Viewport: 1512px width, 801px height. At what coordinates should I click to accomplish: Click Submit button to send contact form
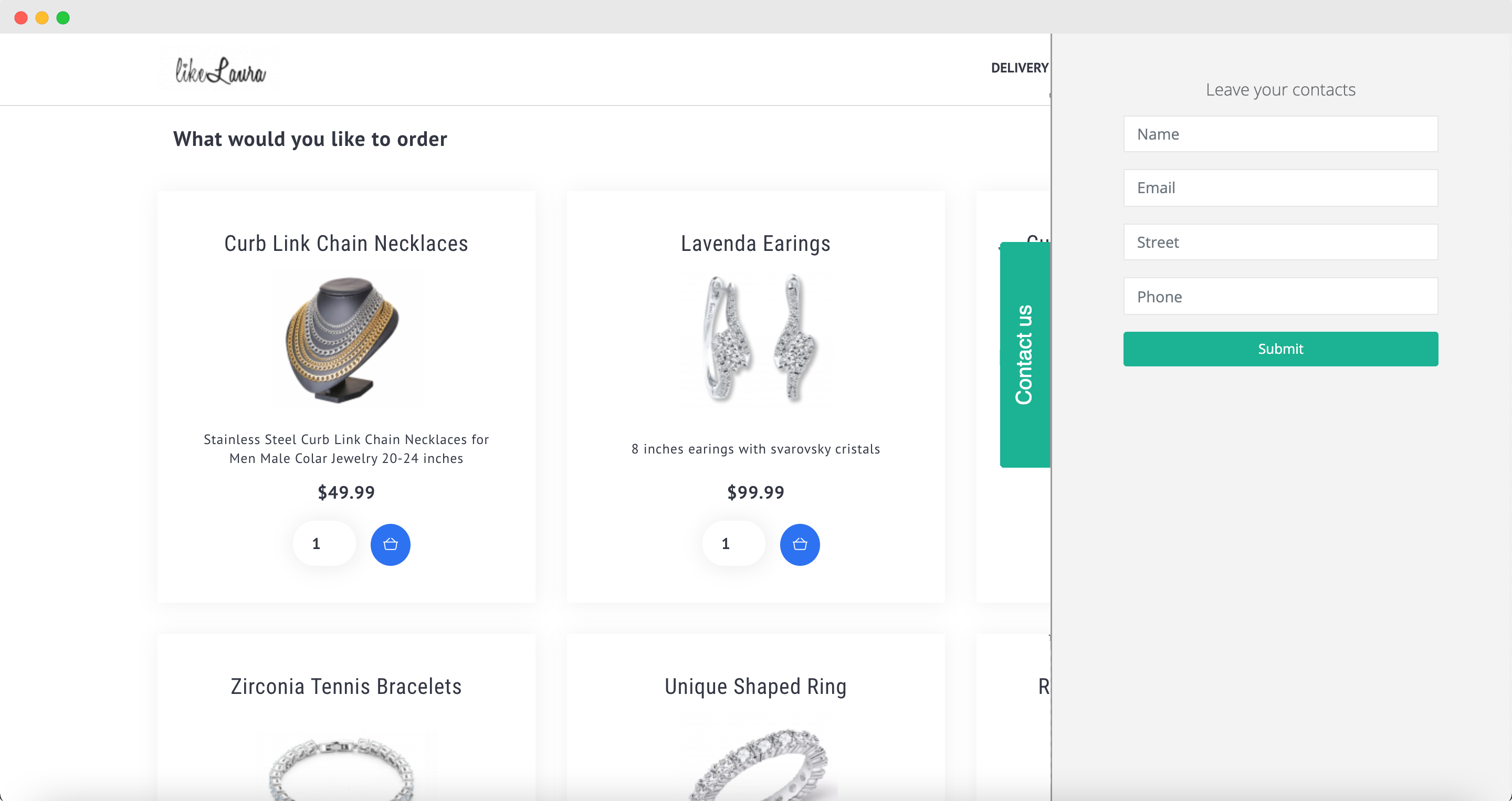point(1281,349)
